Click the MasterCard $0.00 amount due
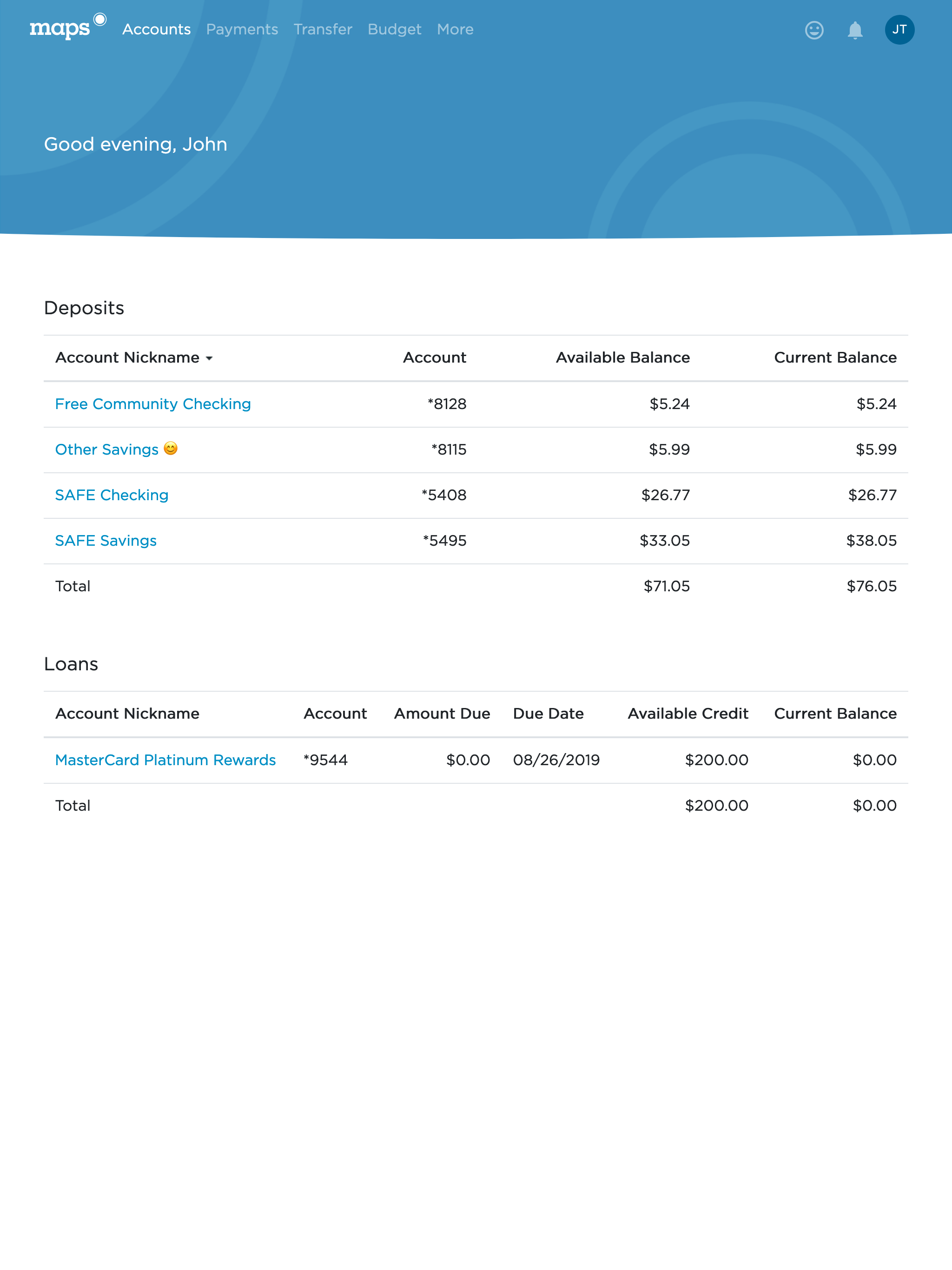Screen dimensions: 952x1270 tap(468, 760)
